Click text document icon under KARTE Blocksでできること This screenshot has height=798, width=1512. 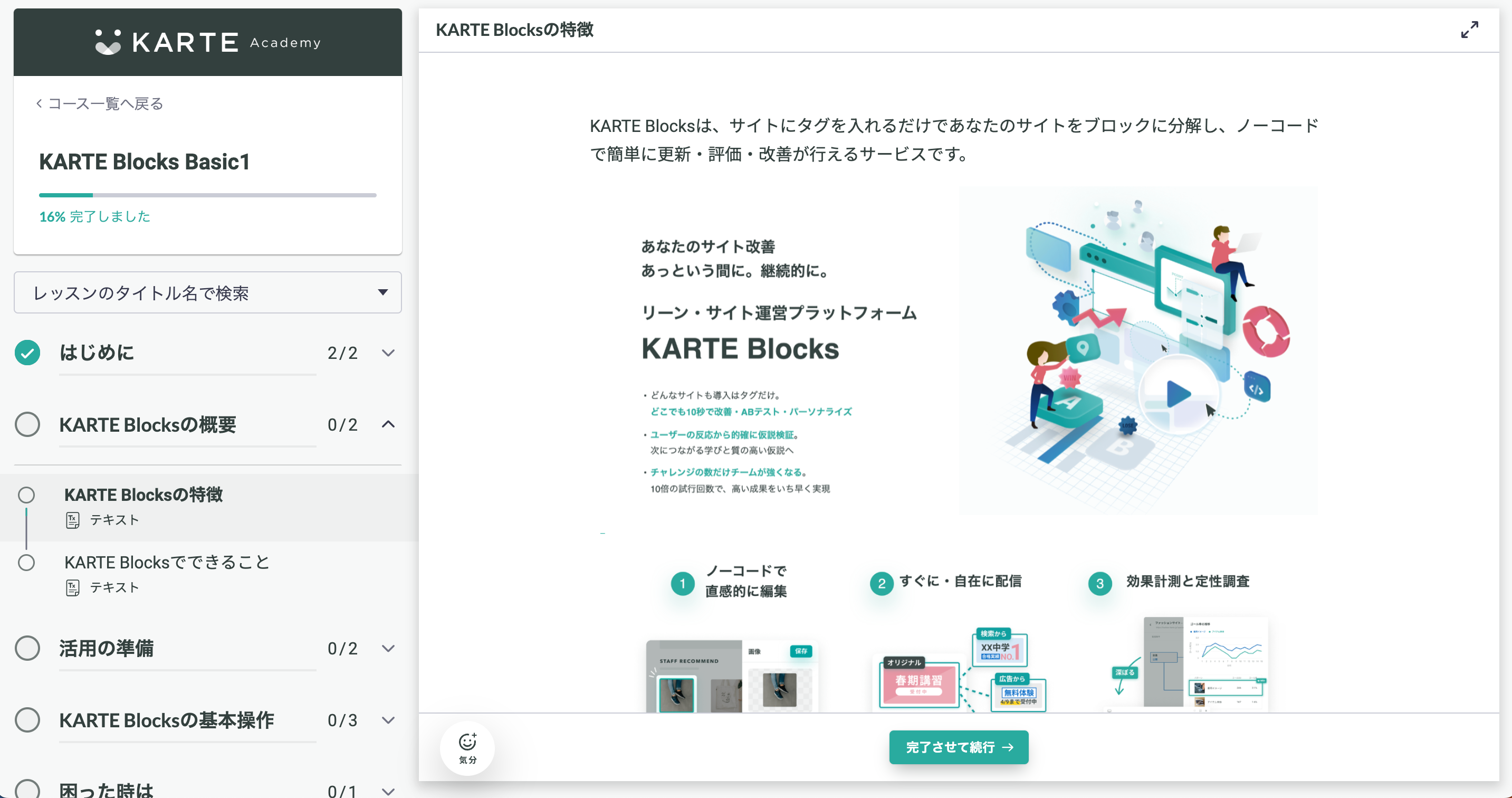coord(73,588)
